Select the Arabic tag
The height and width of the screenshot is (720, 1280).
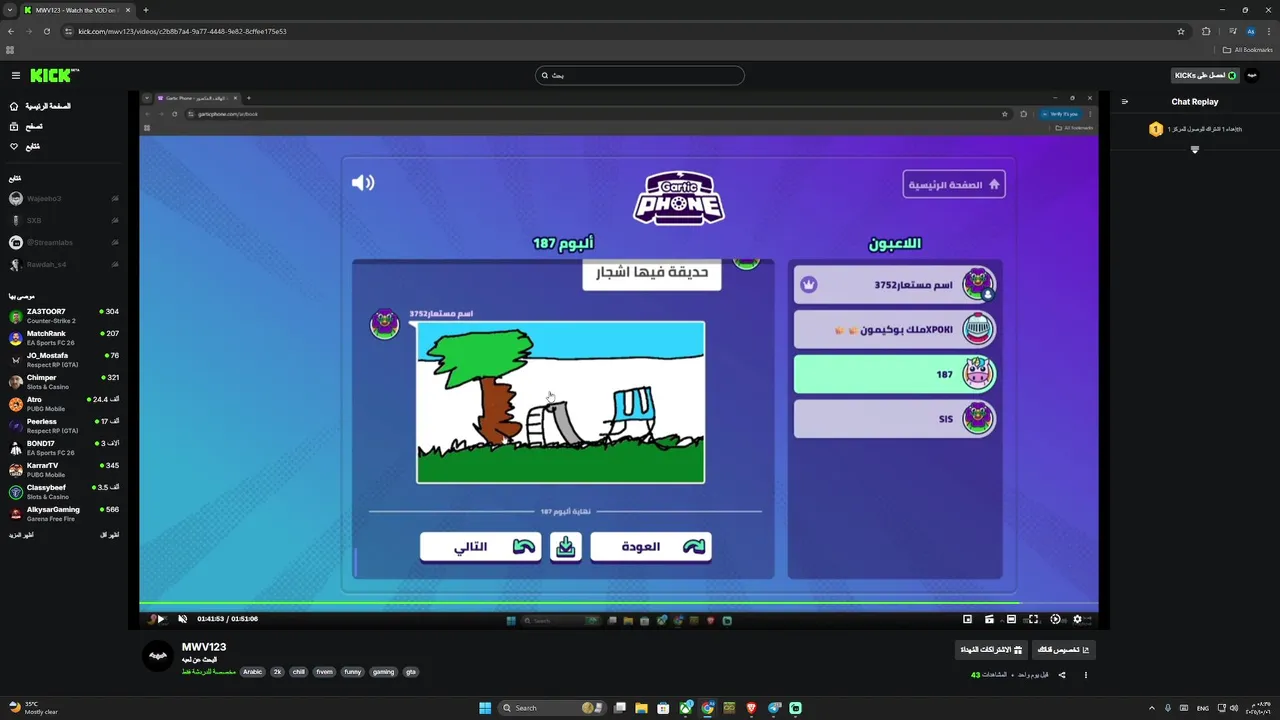pos(252,672)
